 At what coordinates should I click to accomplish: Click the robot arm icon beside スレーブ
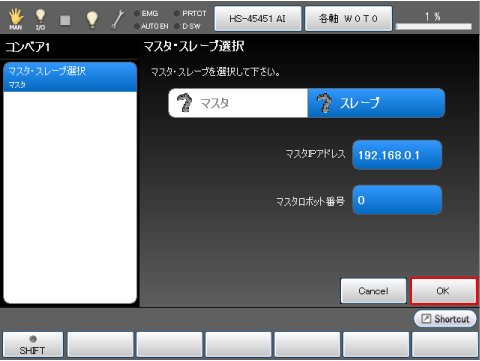point(324,103)
